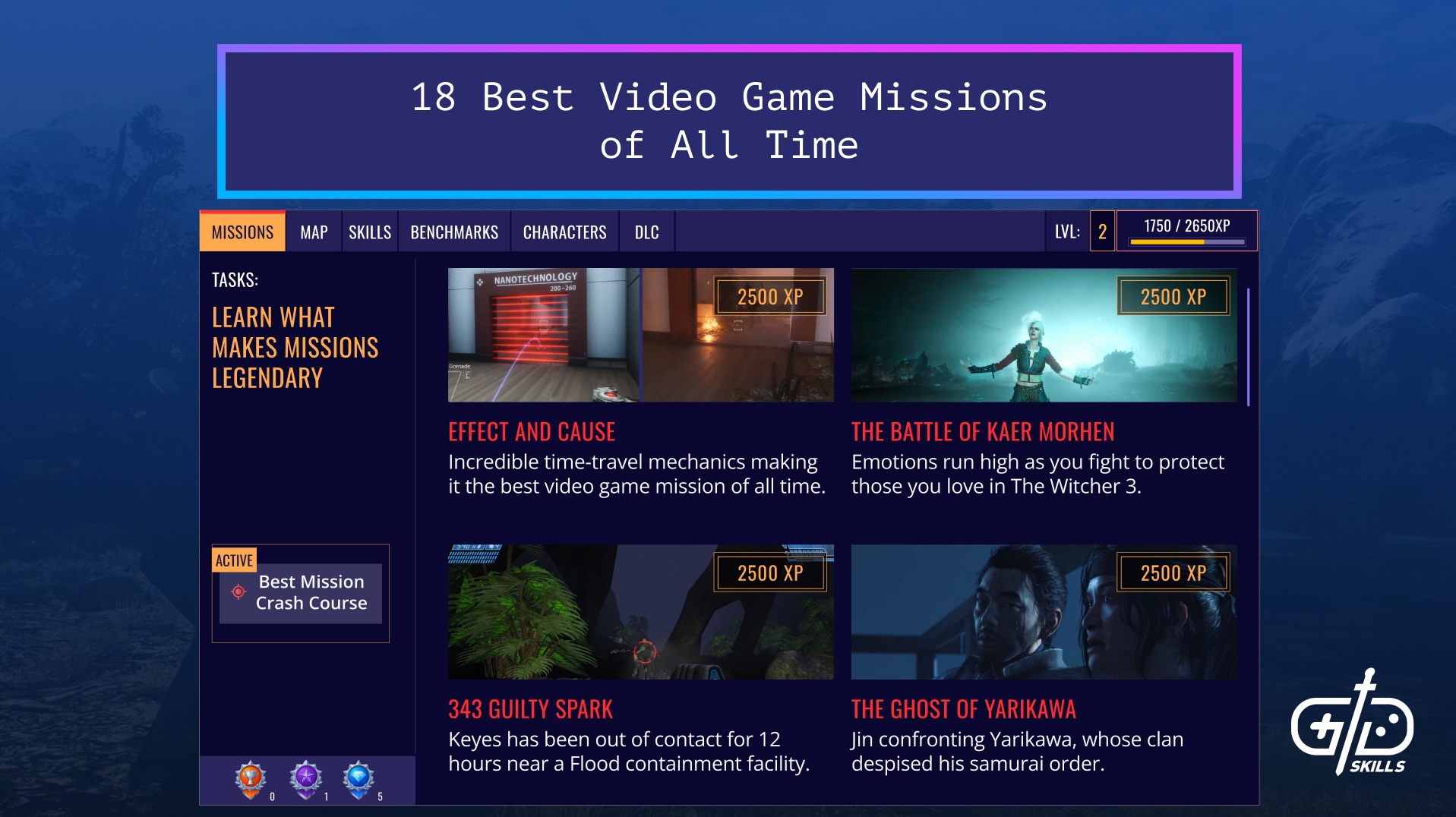Click the Emotions run high description
Screen dimensions: 1456x817
(1038, 474)
